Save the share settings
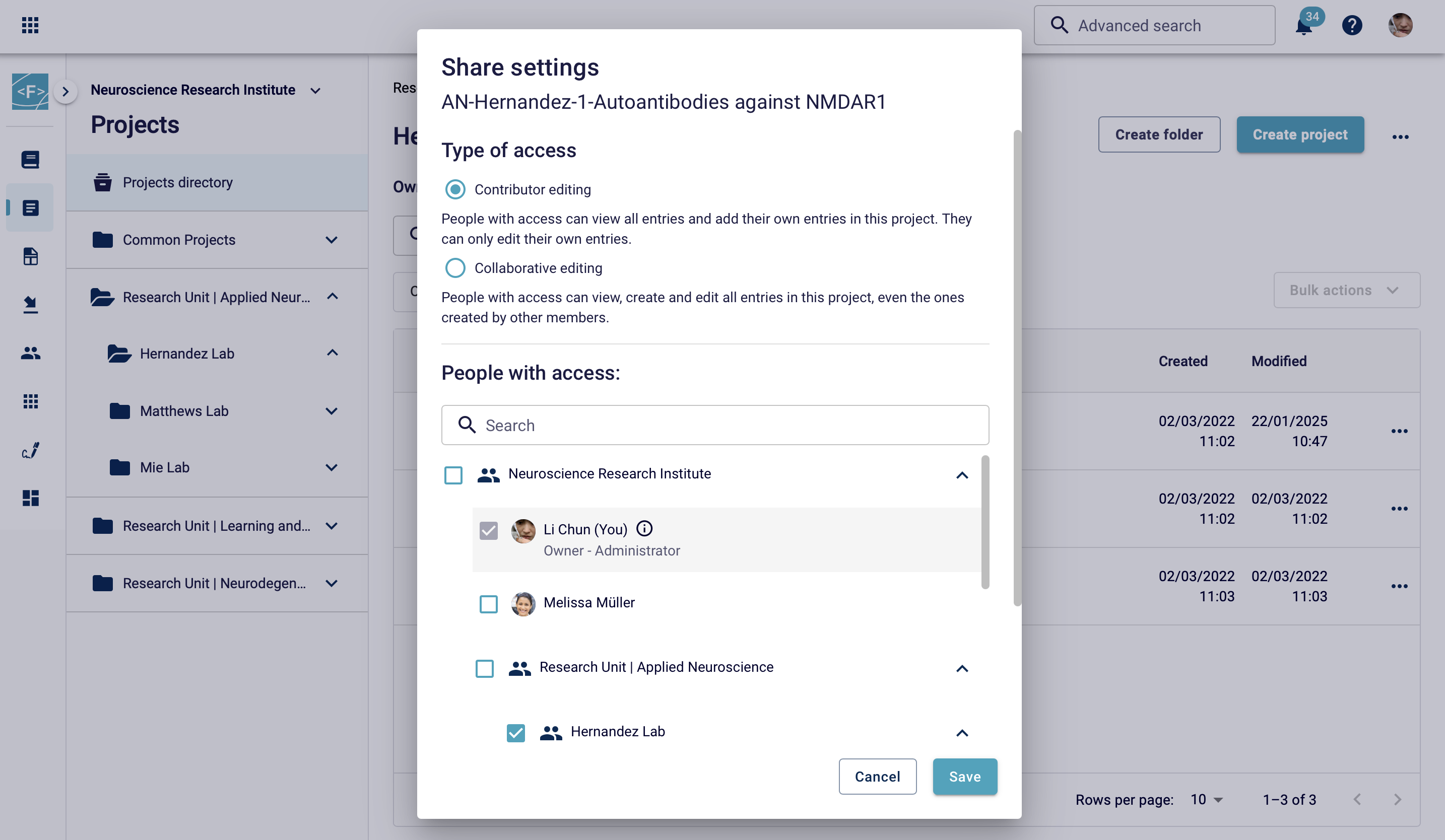 click(964, 777)
